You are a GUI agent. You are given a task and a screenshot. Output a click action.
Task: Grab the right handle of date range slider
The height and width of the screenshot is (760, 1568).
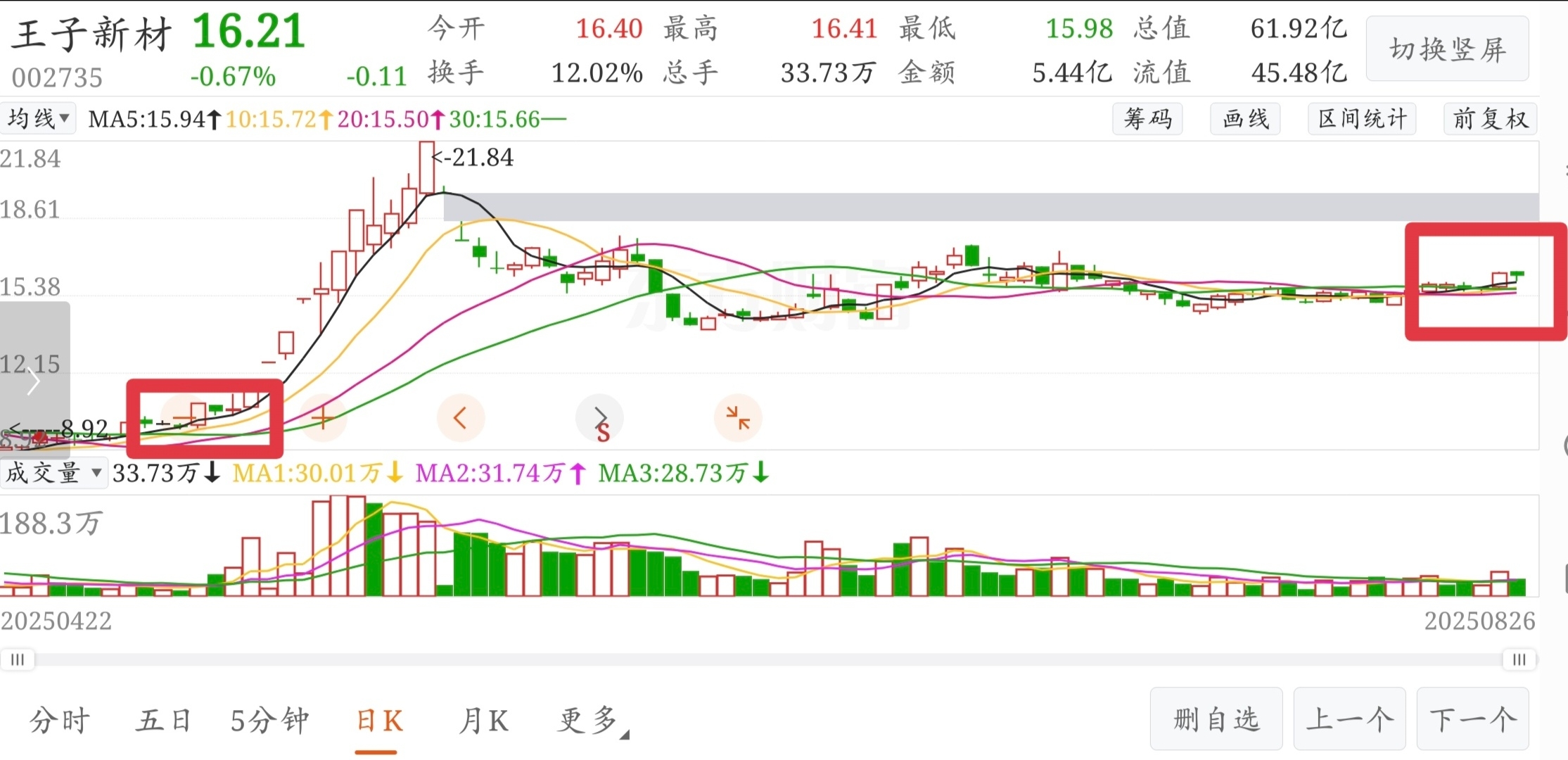point(1519,659)
